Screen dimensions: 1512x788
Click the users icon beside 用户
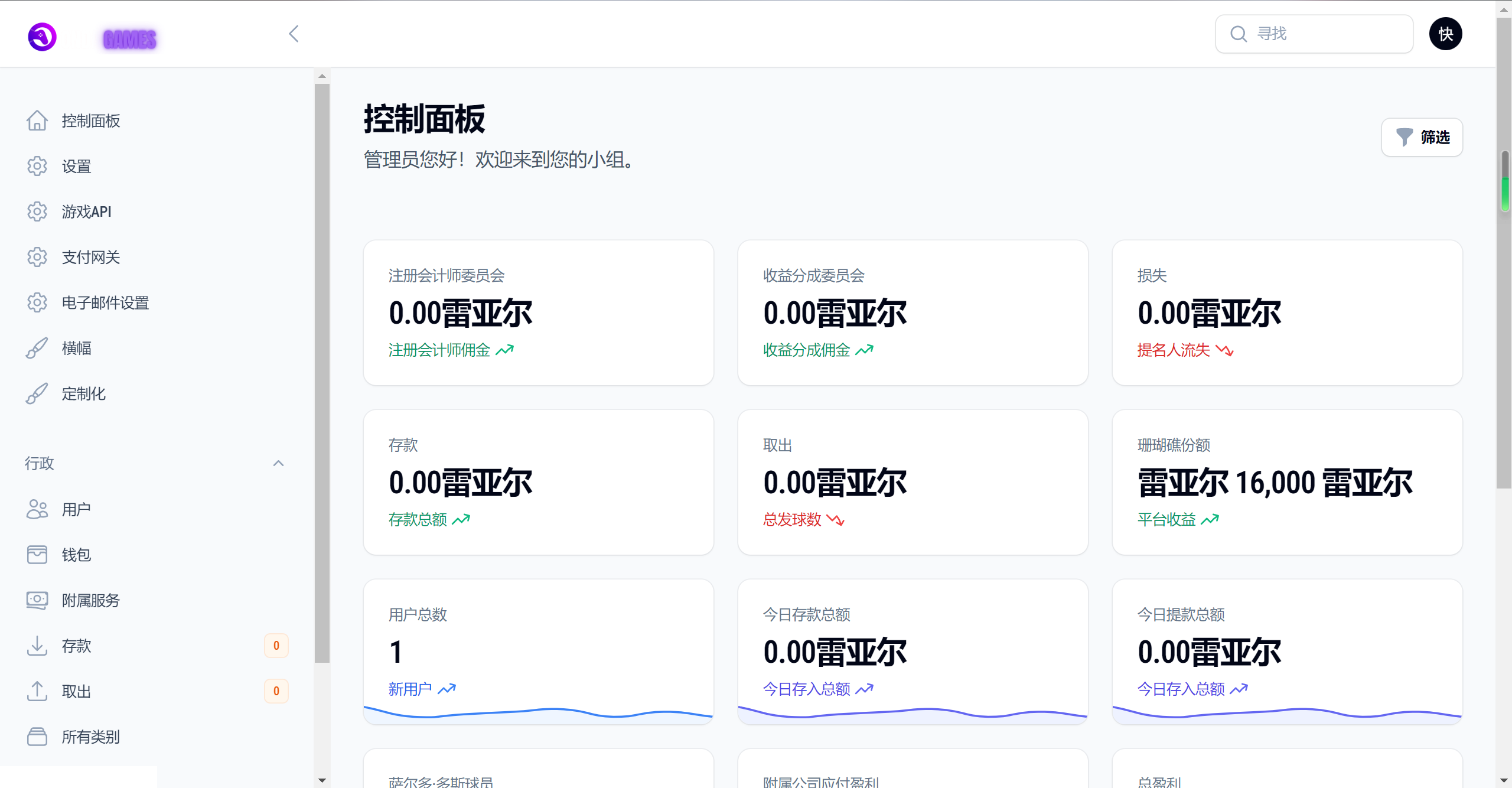(37, 509)
